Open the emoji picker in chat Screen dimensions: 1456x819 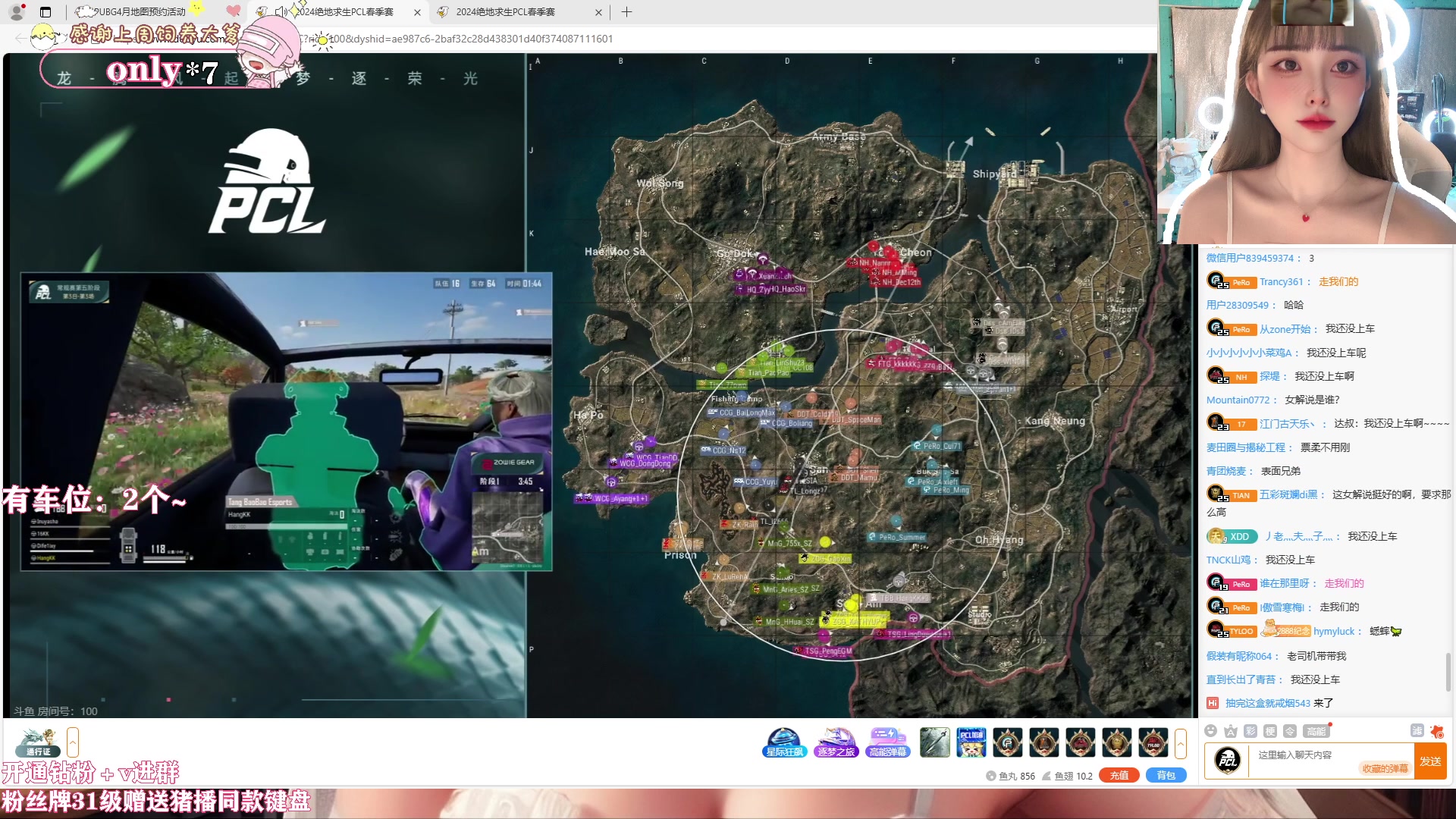click(x=1211, y=731)
